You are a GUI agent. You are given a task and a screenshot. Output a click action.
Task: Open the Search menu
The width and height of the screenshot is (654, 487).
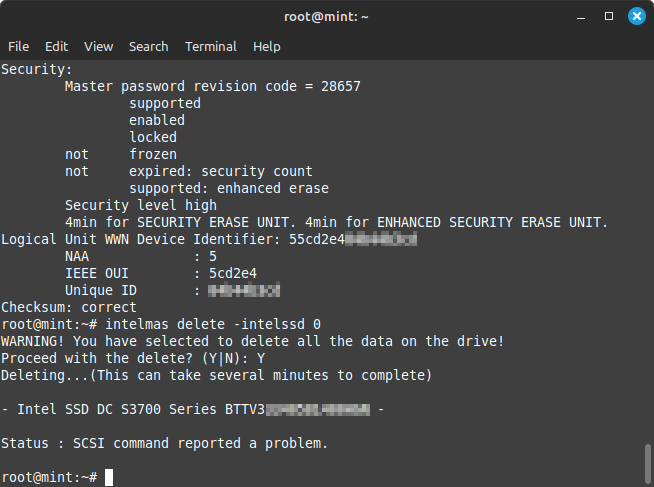pyautogui.click(x=148, y=46)
